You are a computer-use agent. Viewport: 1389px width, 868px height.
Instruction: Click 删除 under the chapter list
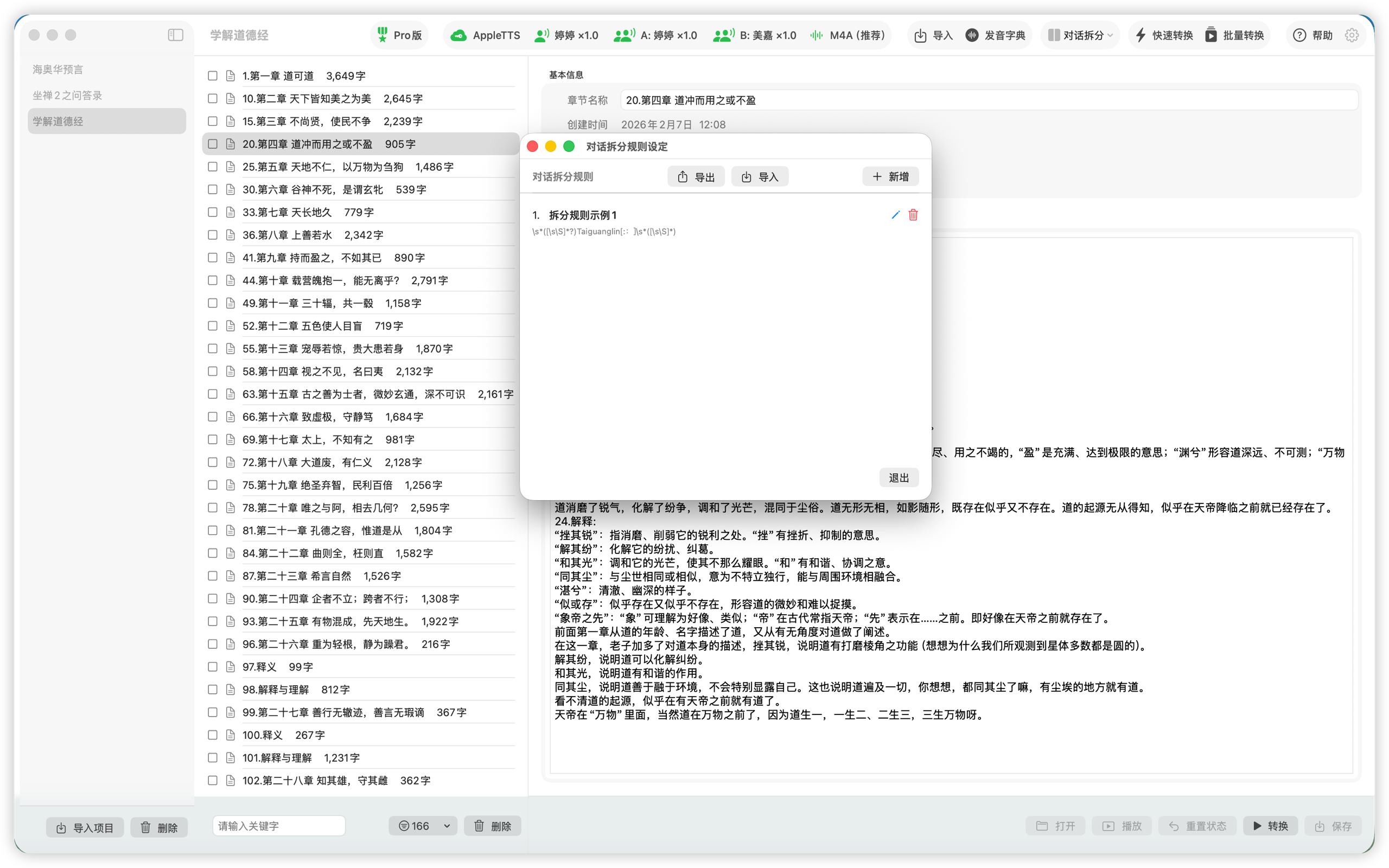[x=493, y=826]
